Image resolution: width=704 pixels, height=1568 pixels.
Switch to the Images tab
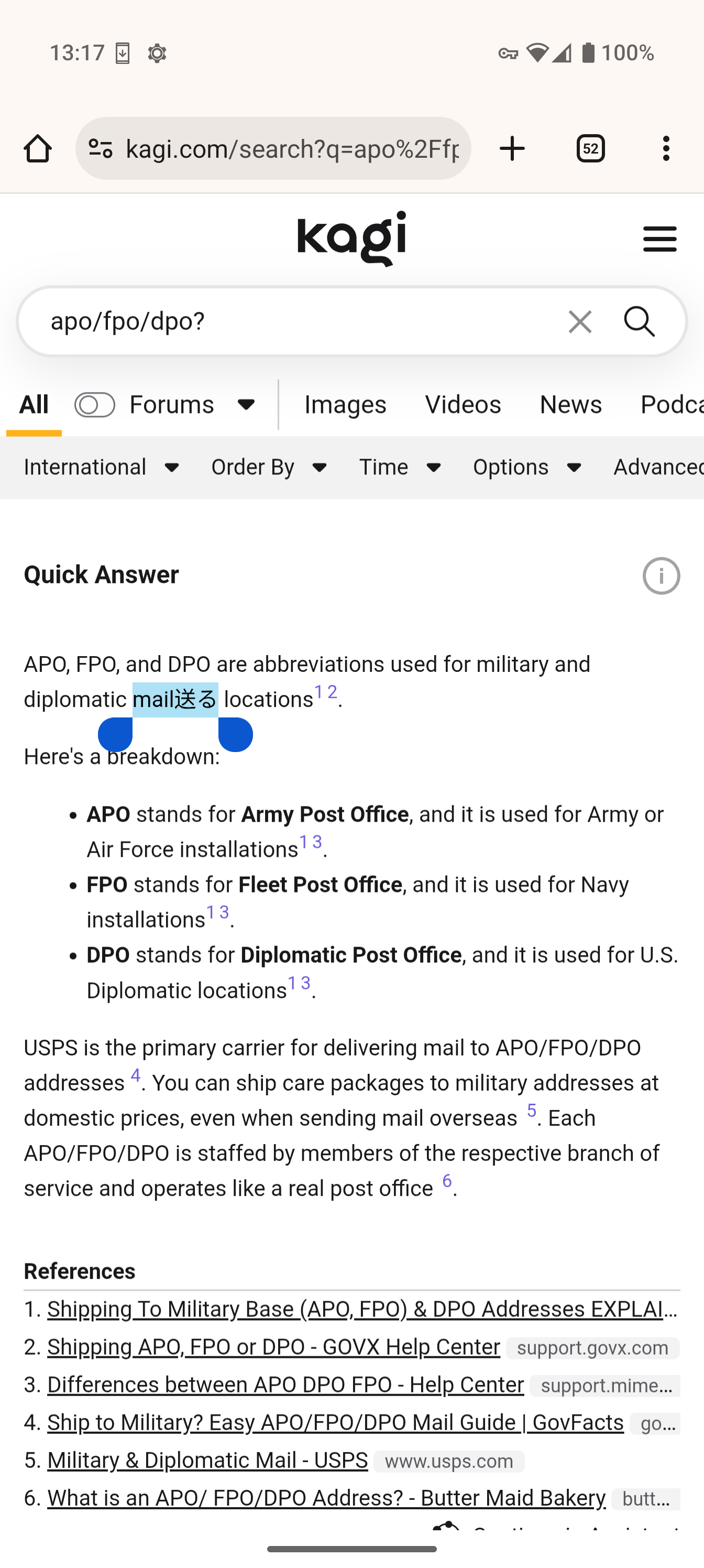click(x=345, y=405)
